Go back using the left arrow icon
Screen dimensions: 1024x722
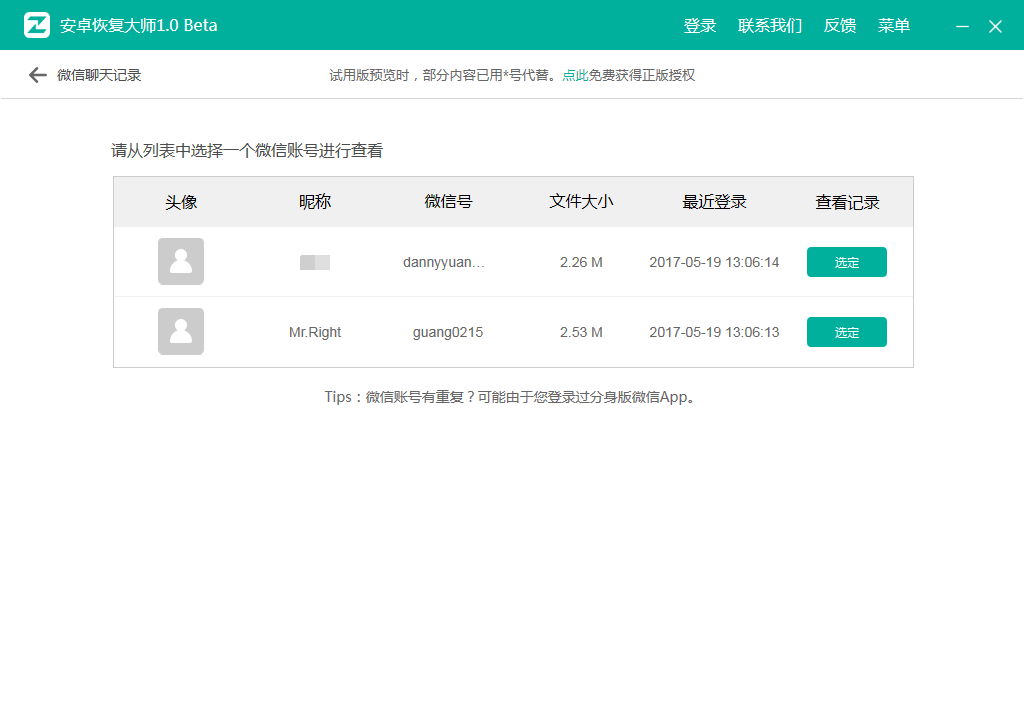pos(38,75)
